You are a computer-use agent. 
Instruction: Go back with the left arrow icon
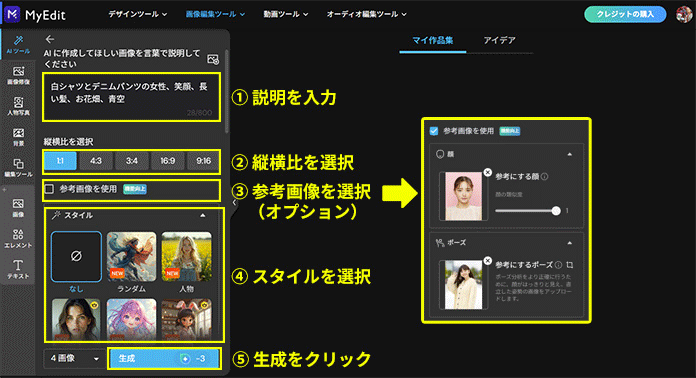pos(50,39)
